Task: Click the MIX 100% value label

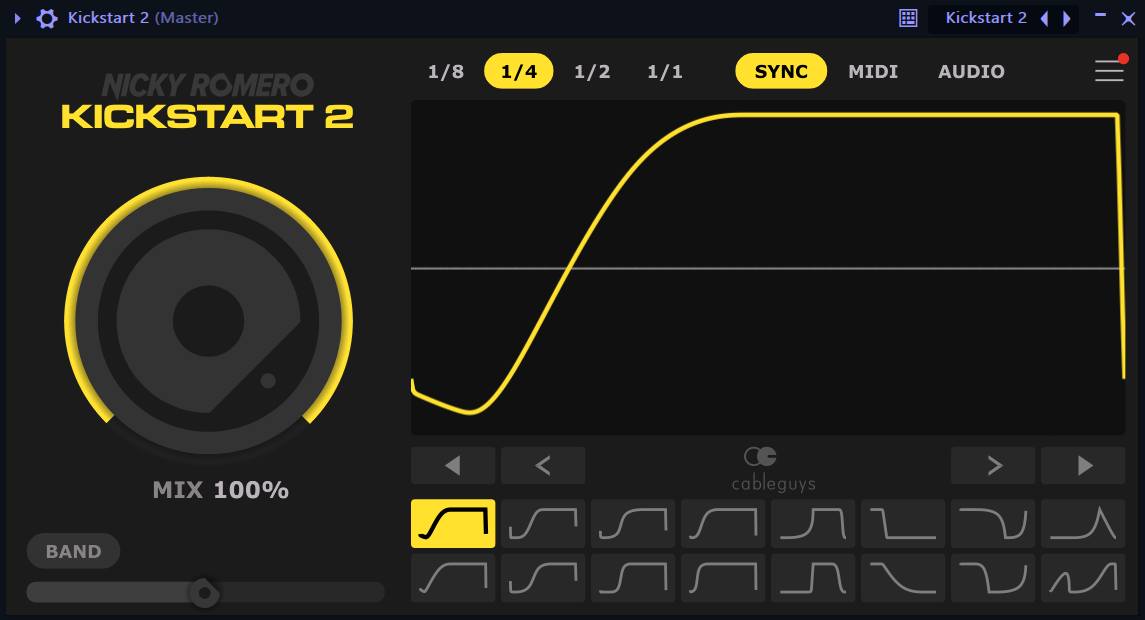Action: pyautogui.click(x=221, y=489)
